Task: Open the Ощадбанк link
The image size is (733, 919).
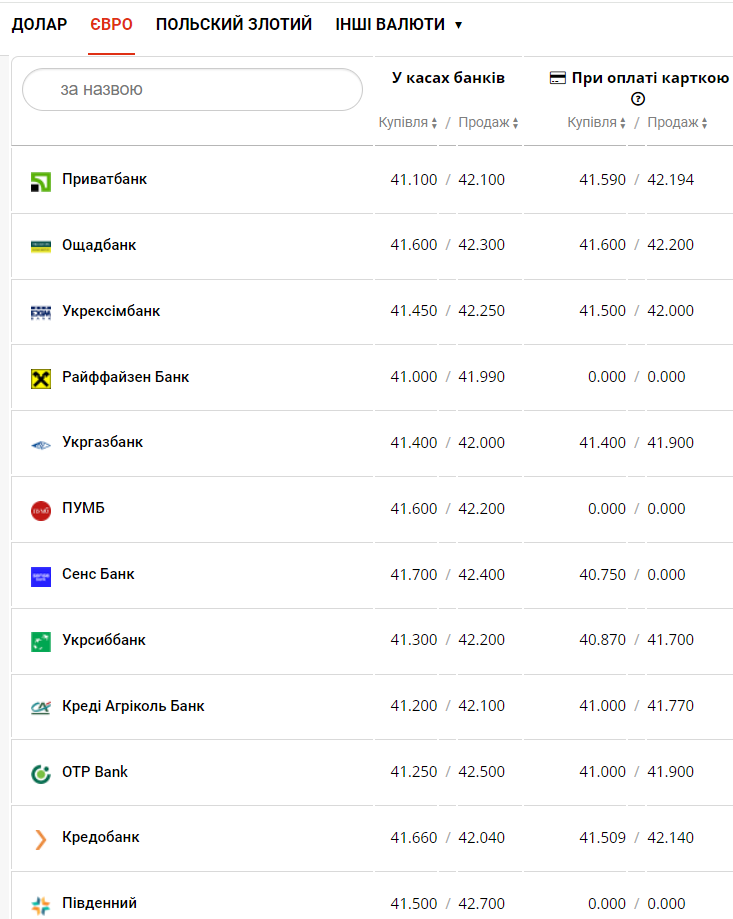Action: (99, 245)
